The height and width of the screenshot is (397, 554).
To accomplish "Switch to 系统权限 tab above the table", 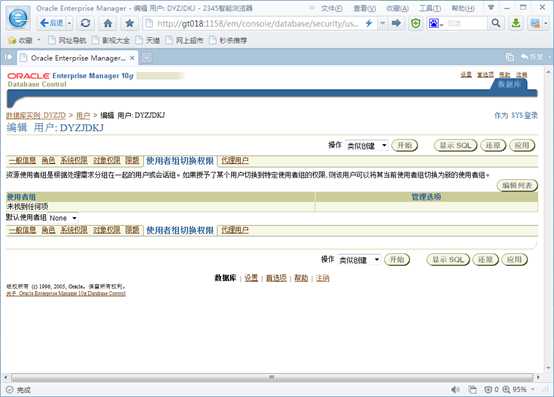I will click(x=74, y=160).
